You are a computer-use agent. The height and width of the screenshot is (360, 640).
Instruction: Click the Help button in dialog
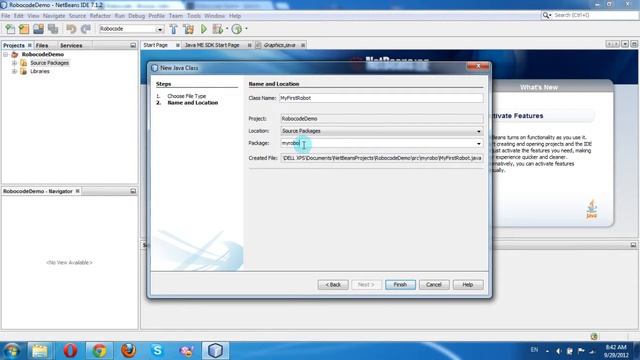click(468, 284)
